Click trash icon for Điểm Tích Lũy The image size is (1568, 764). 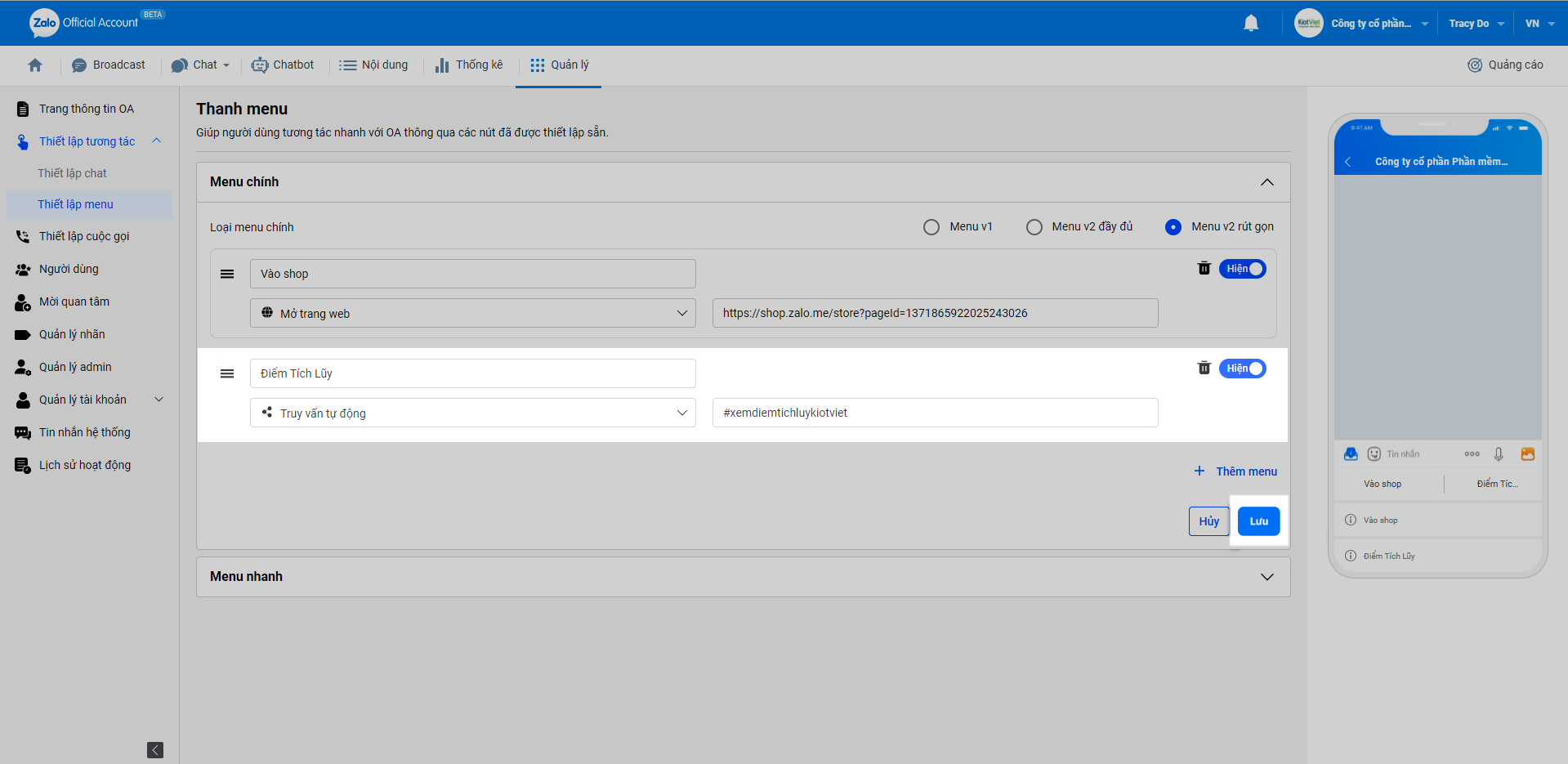[x=1204, y=369]
